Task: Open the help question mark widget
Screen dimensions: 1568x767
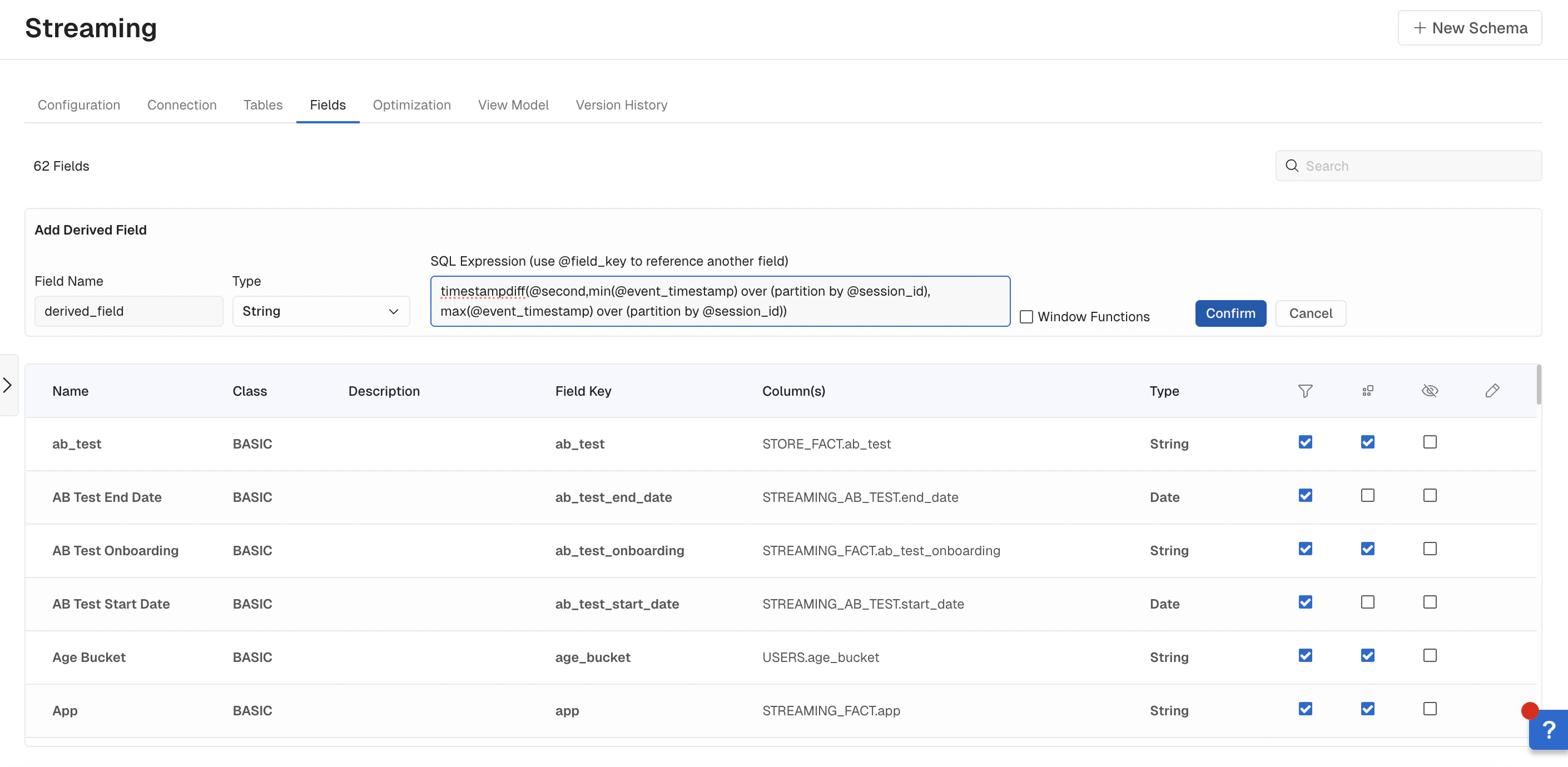Action: pyautogui.click(x=1549, y=729)
